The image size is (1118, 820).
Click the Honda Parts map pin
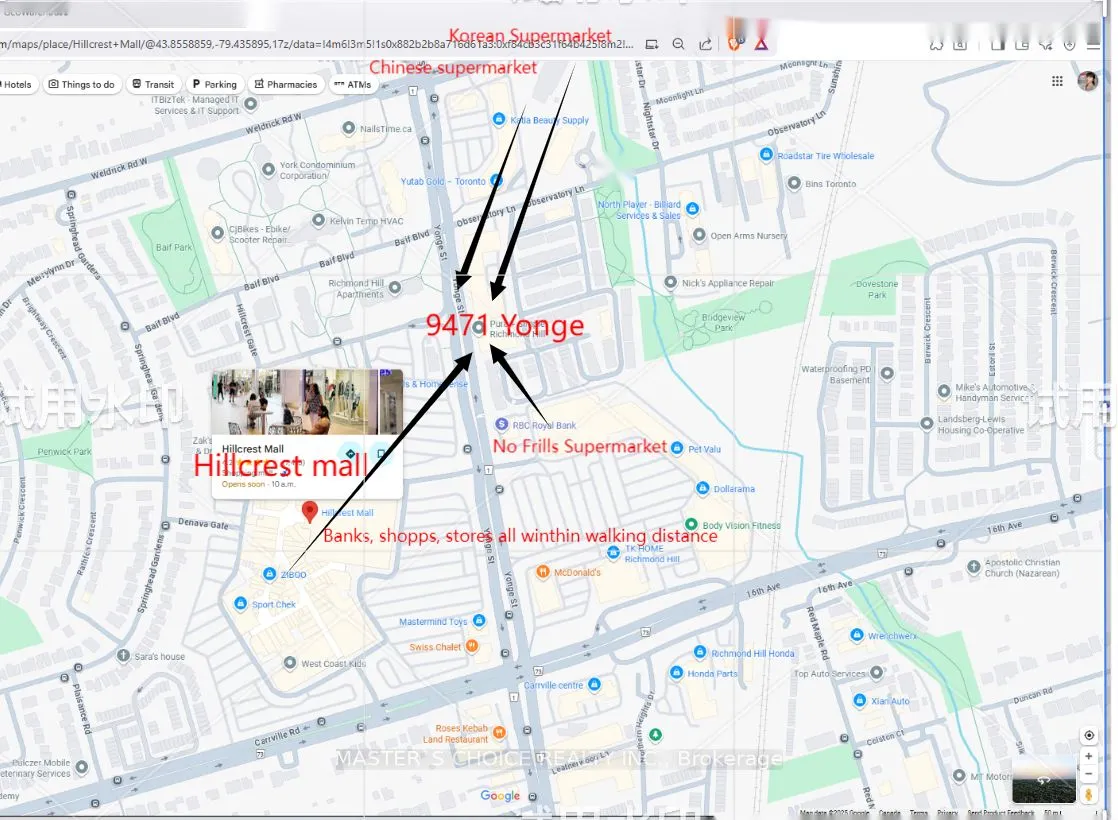(x=676, y=672)
